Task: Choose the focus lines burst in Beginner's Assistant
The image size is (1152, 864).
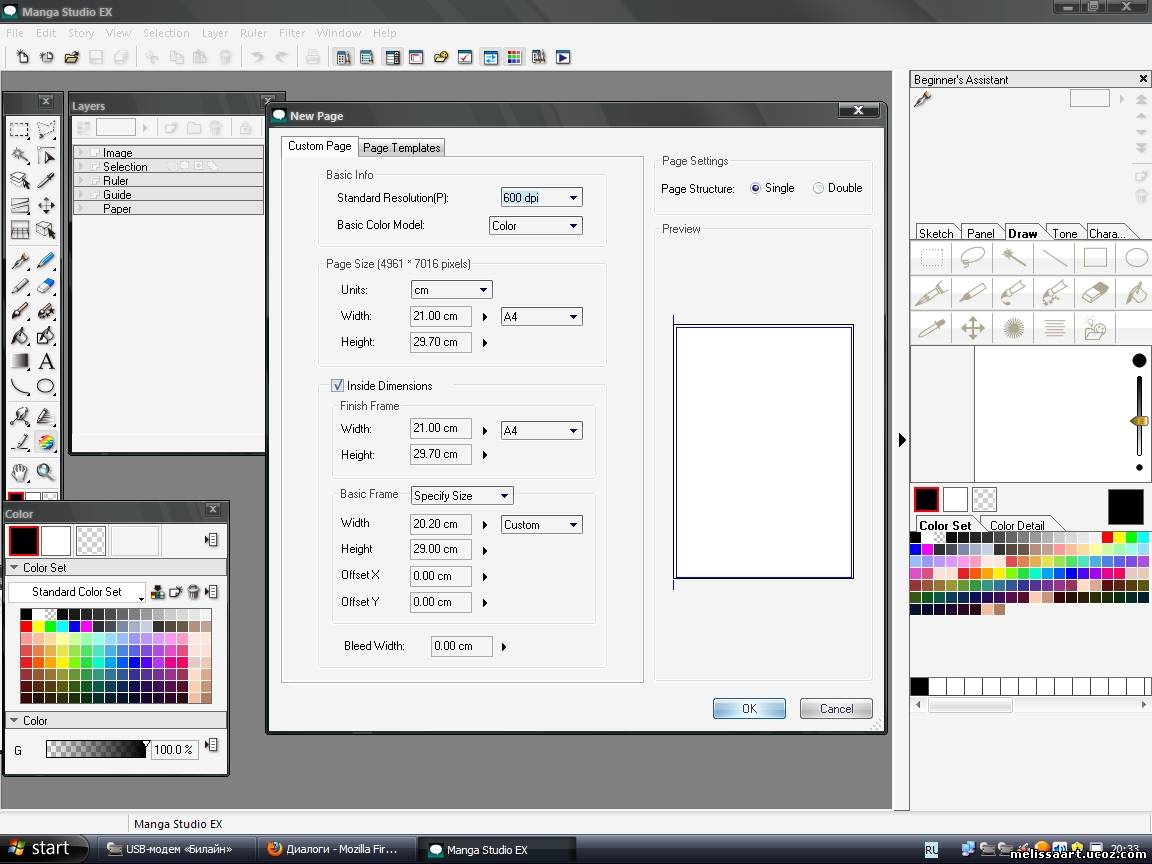Action: point(1013,328)
